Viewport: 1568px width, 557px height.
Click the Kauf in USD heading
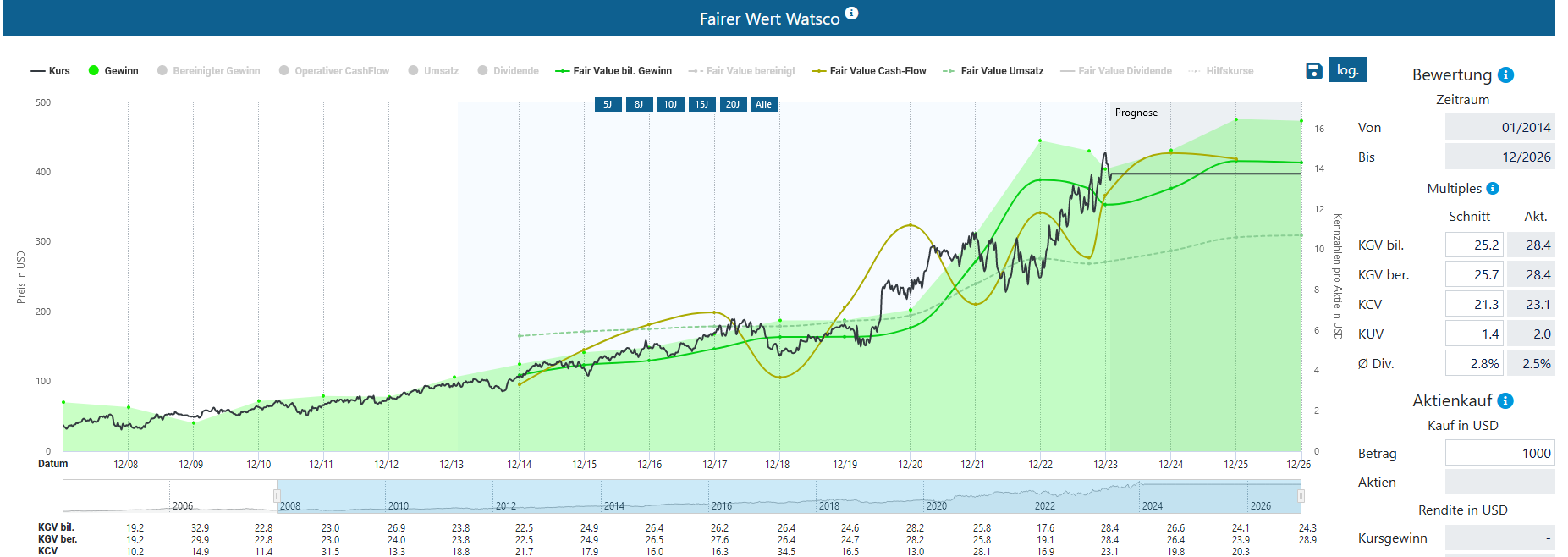point(1462,425)
